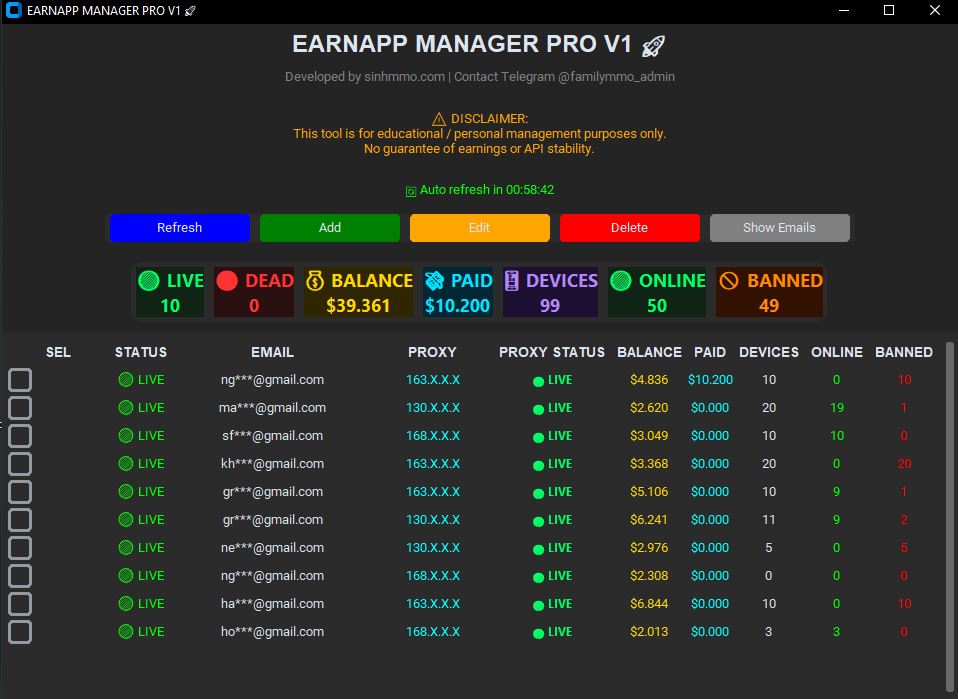
Task: Click the orange Edit button
Action: [x=480, y=227]
